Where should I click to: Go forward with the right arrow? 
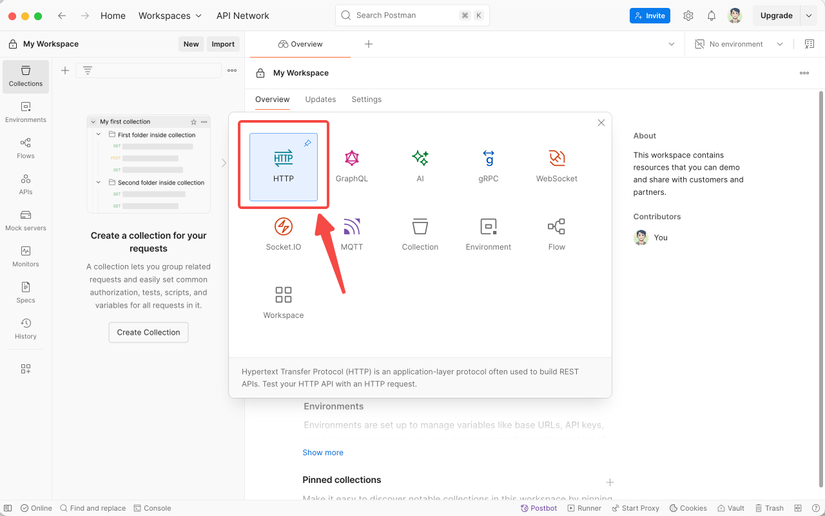click(x=85, y=16)
